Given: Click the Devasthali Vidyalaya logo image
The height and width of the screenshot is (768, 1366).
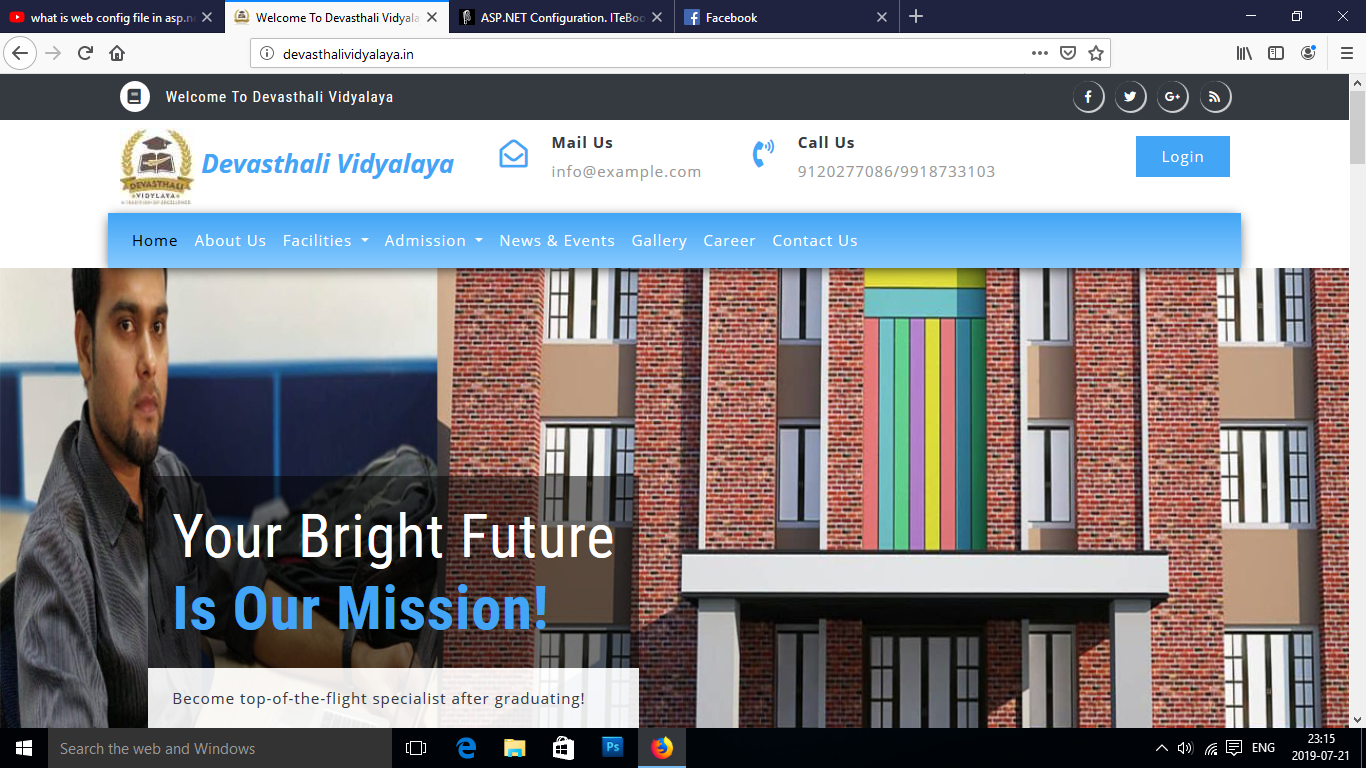Looking at the screenshot, I should coord(157,166).
